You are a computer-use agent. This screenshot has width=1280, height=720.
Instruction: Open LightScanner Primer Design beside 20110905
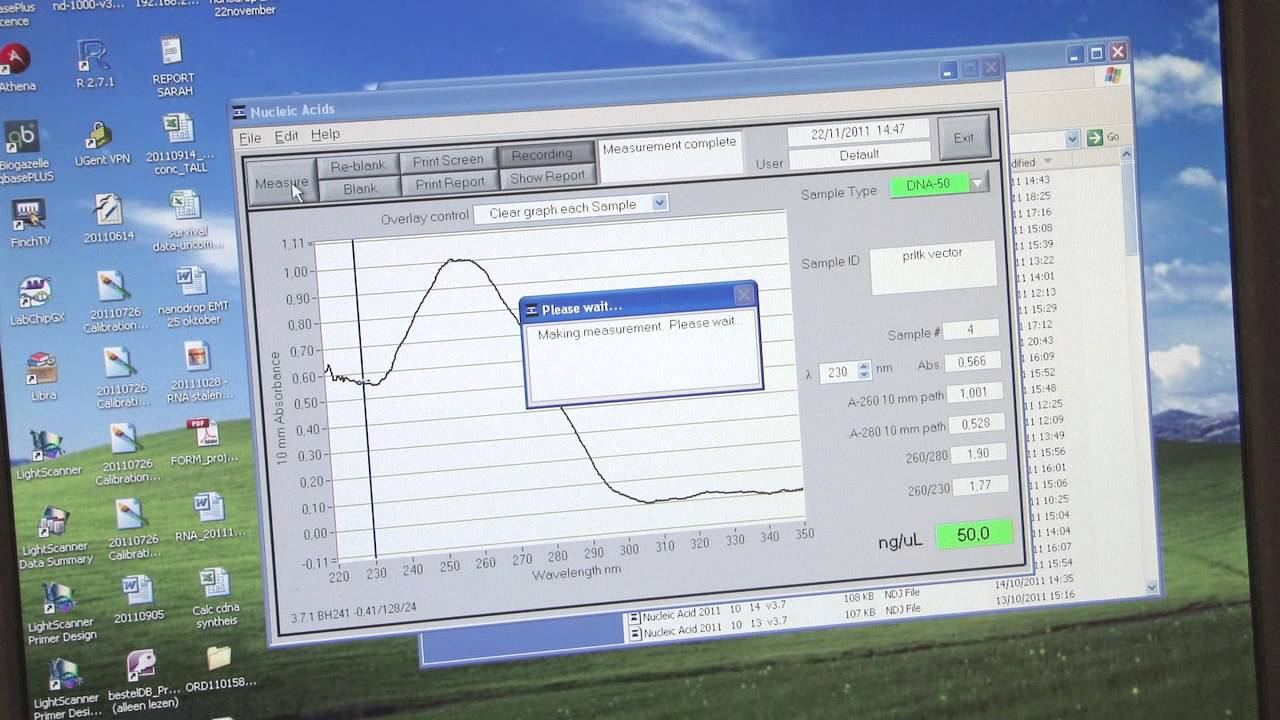pos(63,609)
